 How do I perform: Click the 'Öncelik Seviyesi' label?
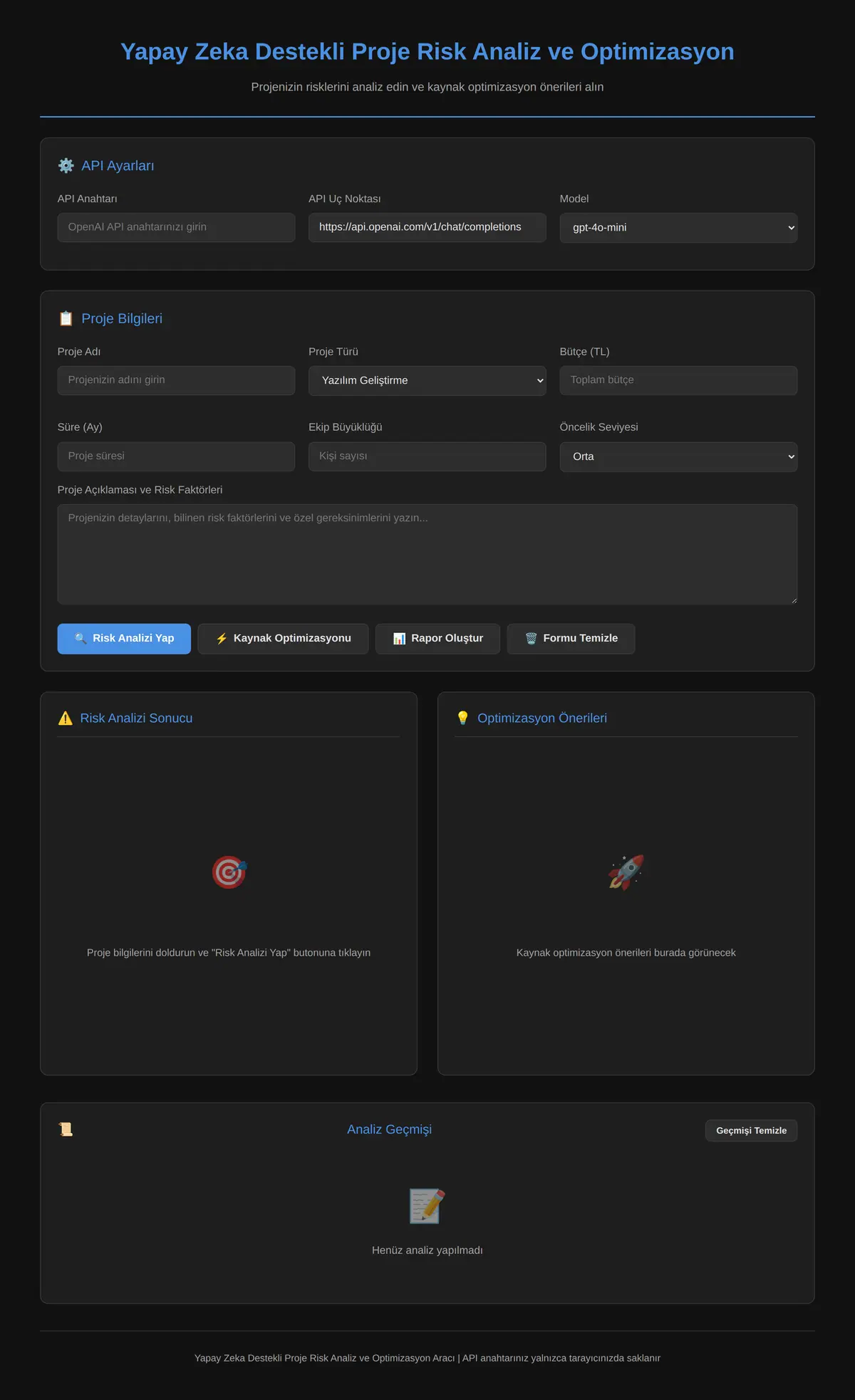point(598,427)
